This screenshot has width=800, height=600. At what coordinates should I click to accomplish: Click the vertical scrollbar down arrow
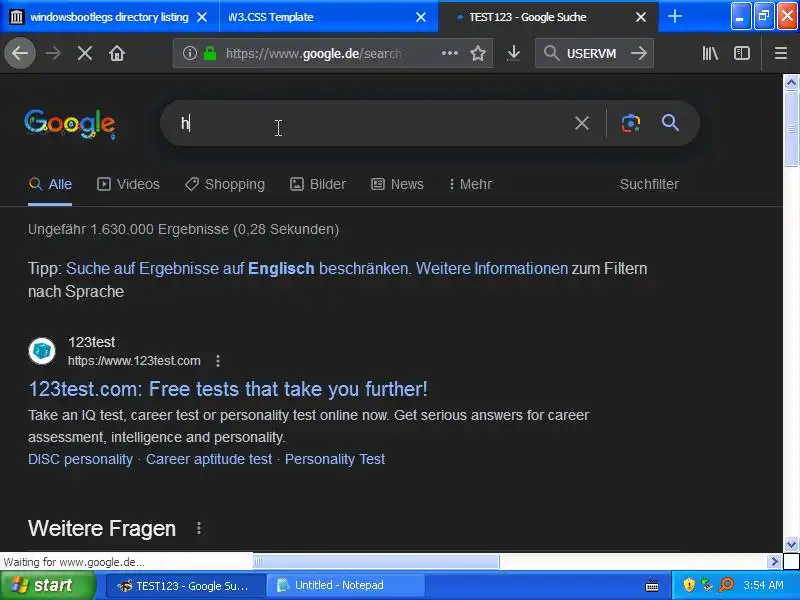click(791, 544)
